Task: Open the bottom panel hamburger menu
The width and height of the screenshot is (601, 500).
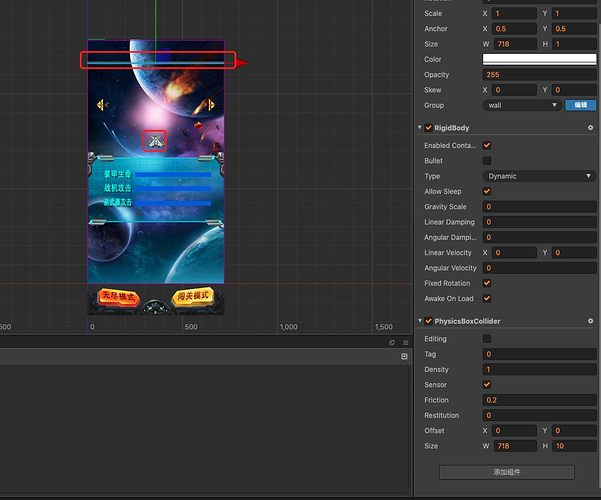Action: point(406,342)
